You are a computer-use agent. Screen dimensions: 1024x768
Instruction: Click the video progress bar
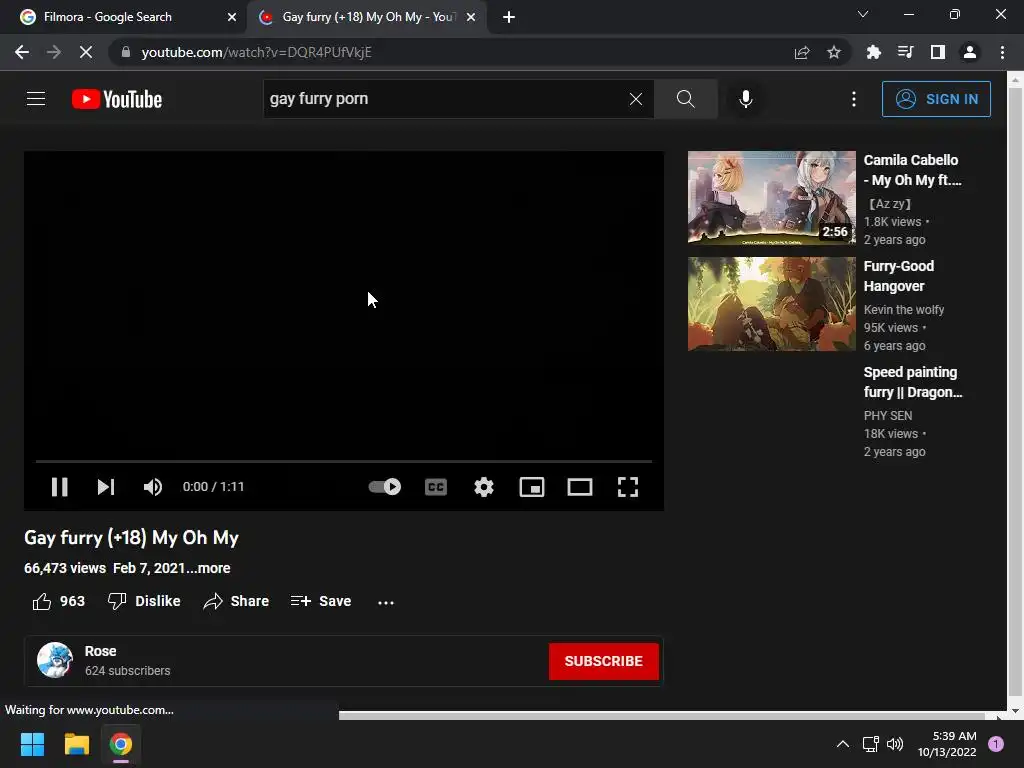tap(344, 461)
